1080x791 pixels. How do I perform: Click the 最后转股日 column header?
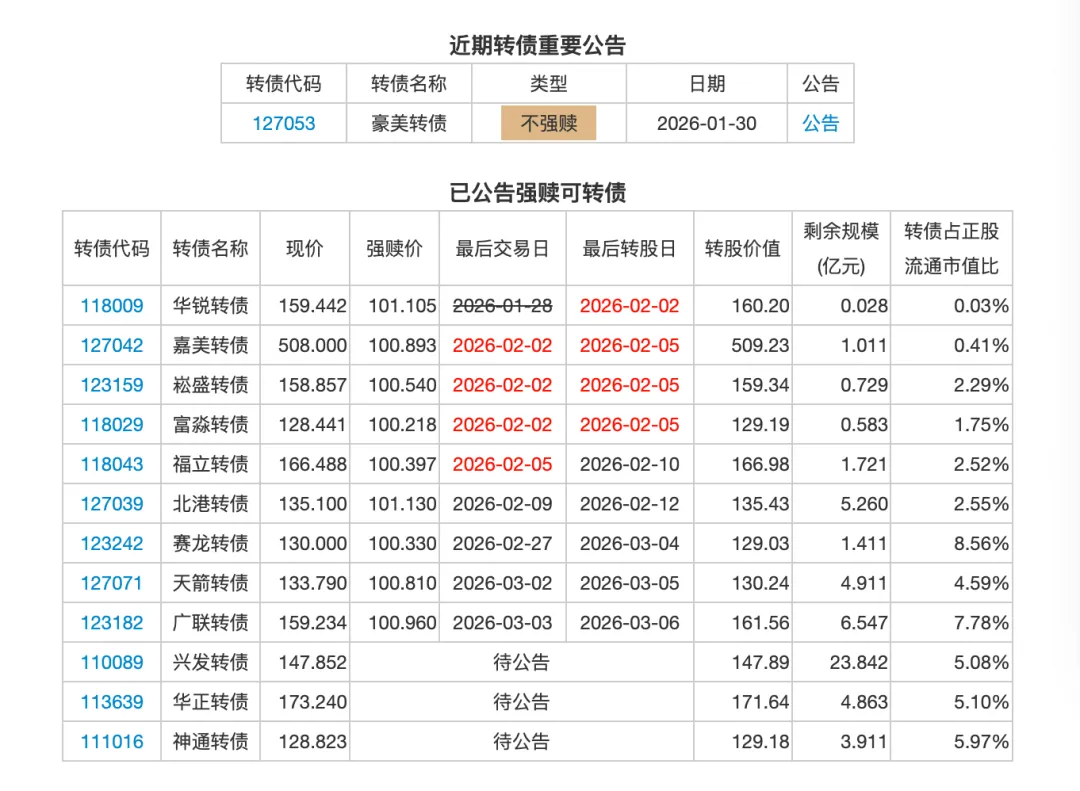(630, 248)
